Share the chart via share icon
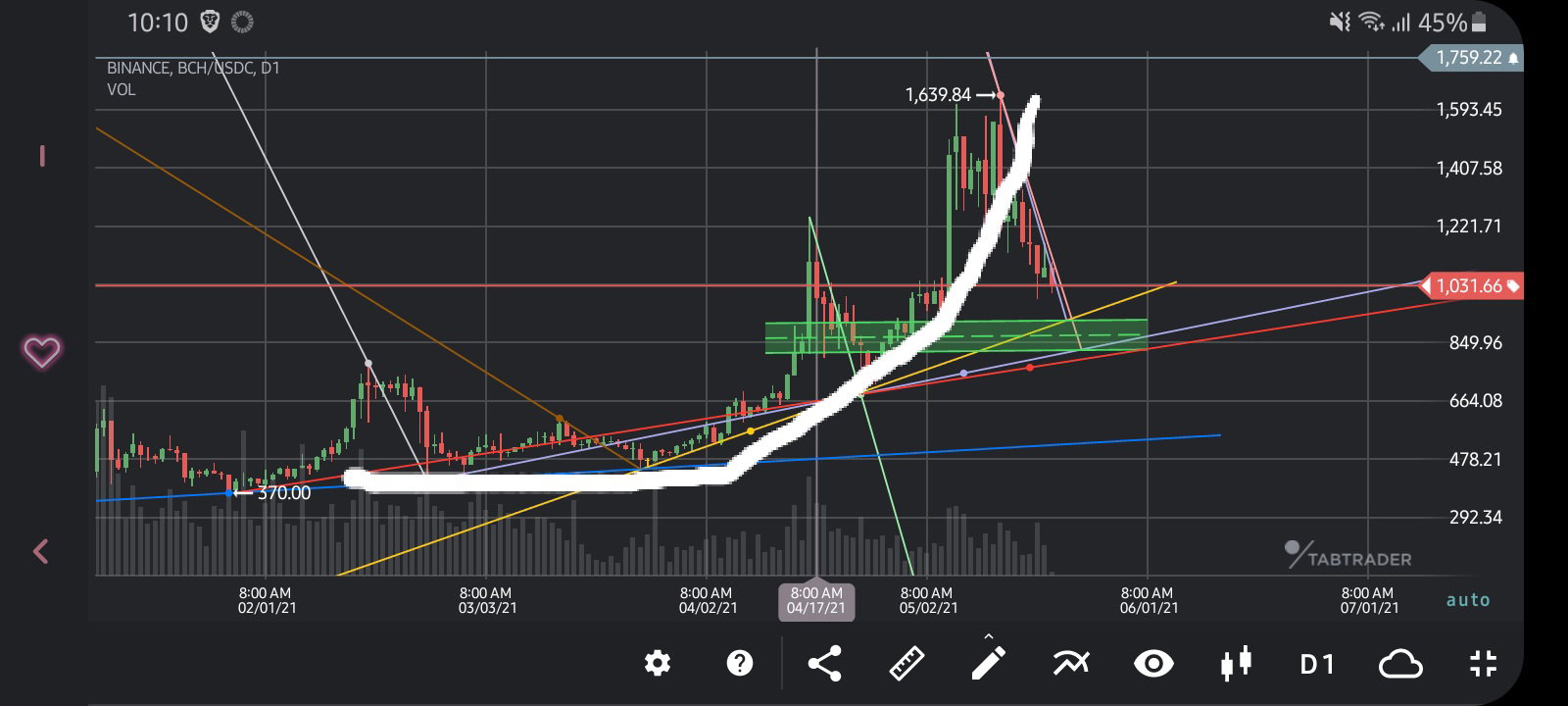The height and width of the screenshot is (706, 1568). click(824, 664)
